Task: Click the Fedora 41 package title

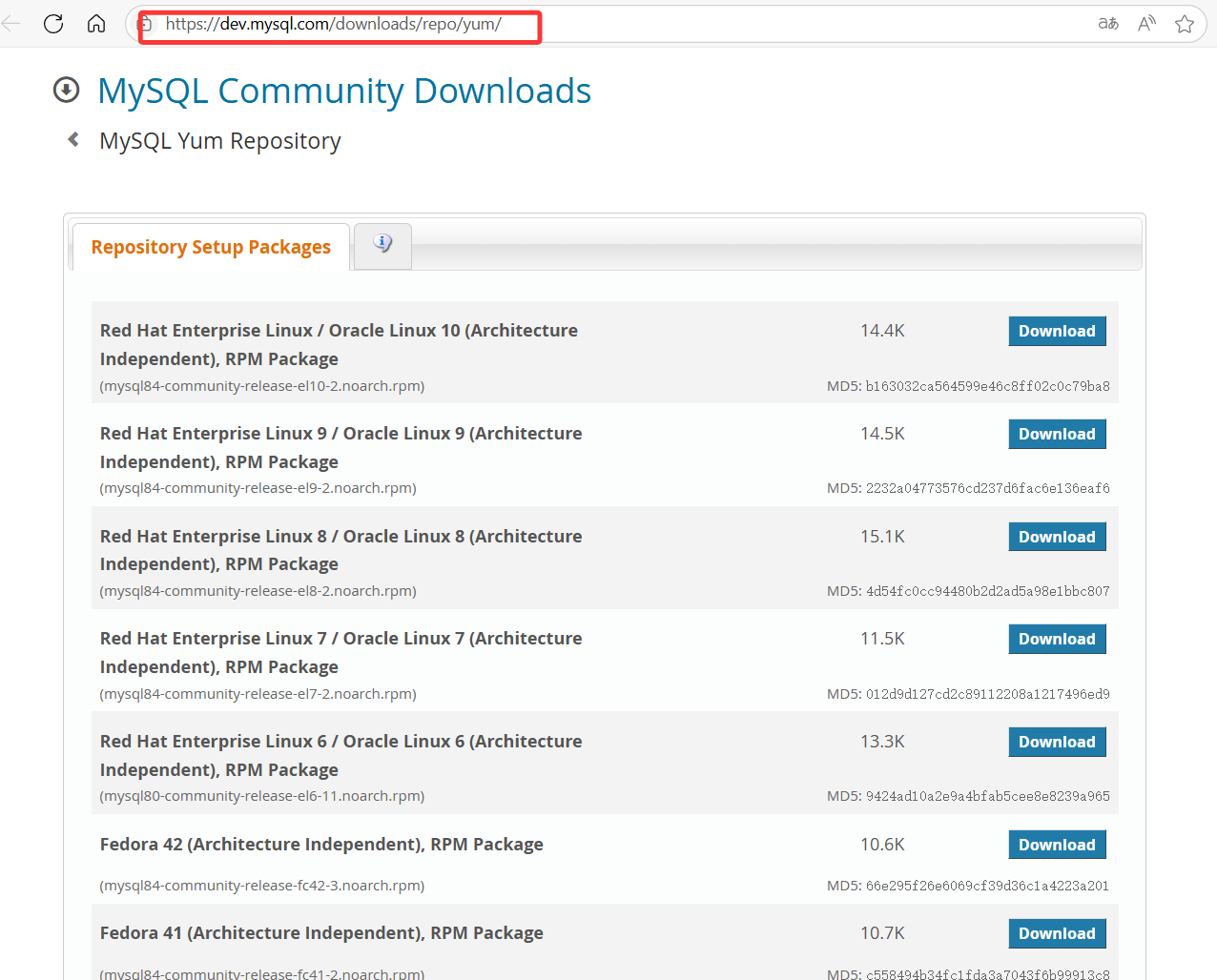Action: pos(321,933)
